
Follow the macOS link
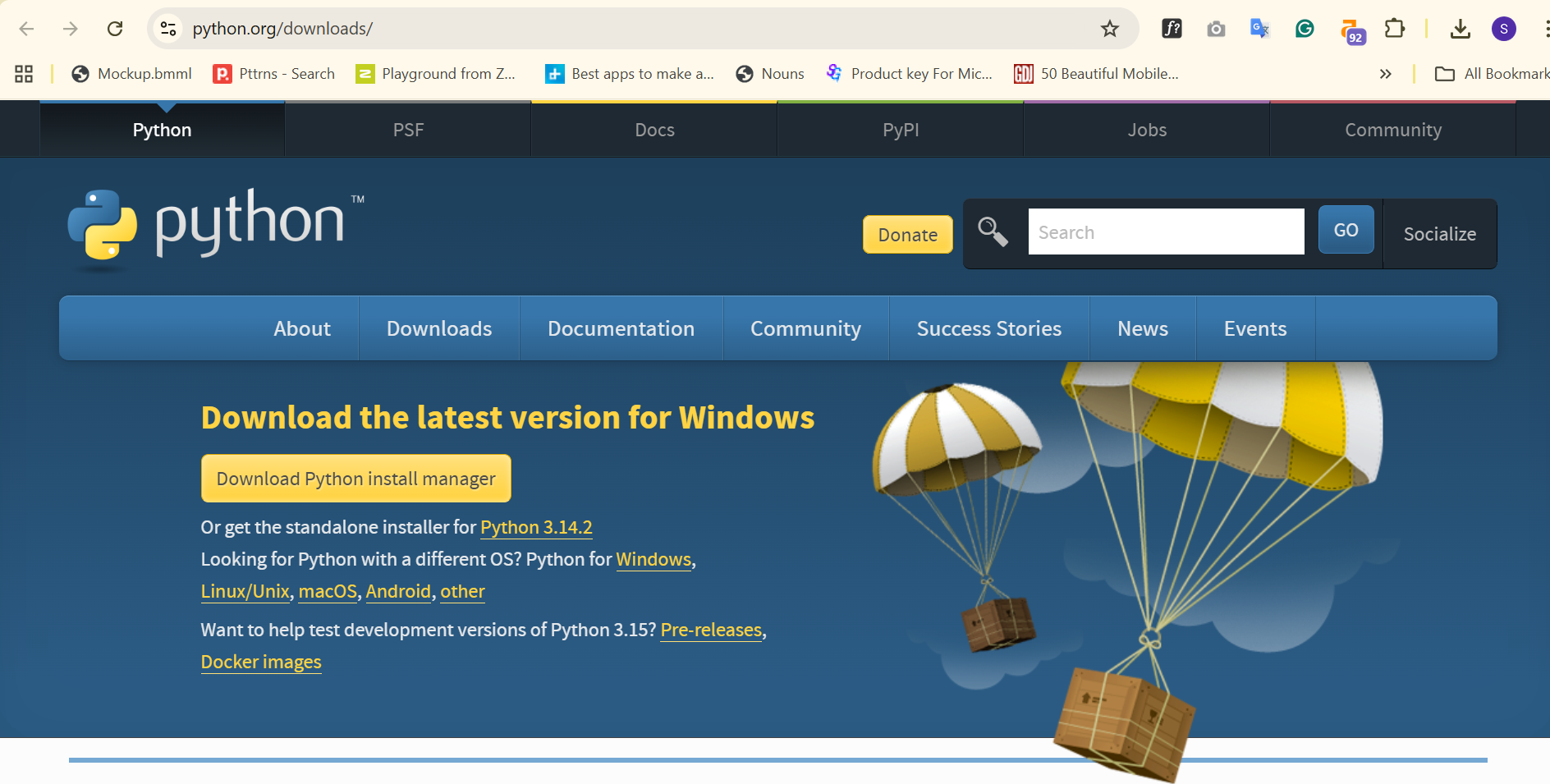point(328,591)
